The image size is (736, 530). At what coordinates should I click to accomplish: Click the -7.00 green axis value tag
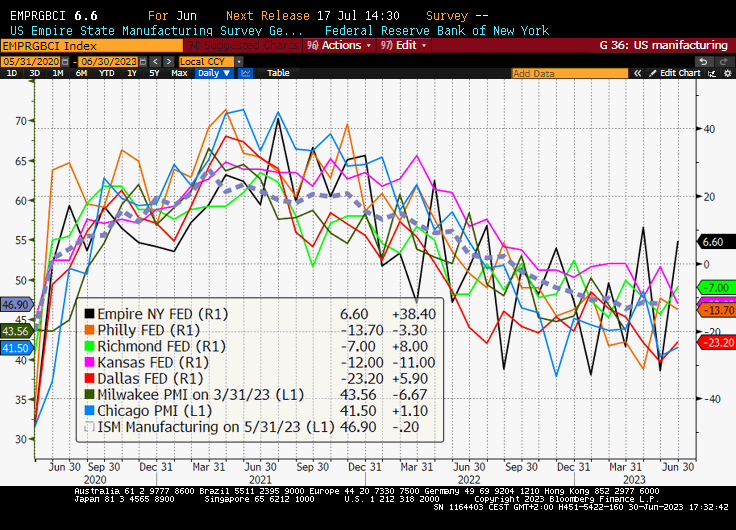716,288
